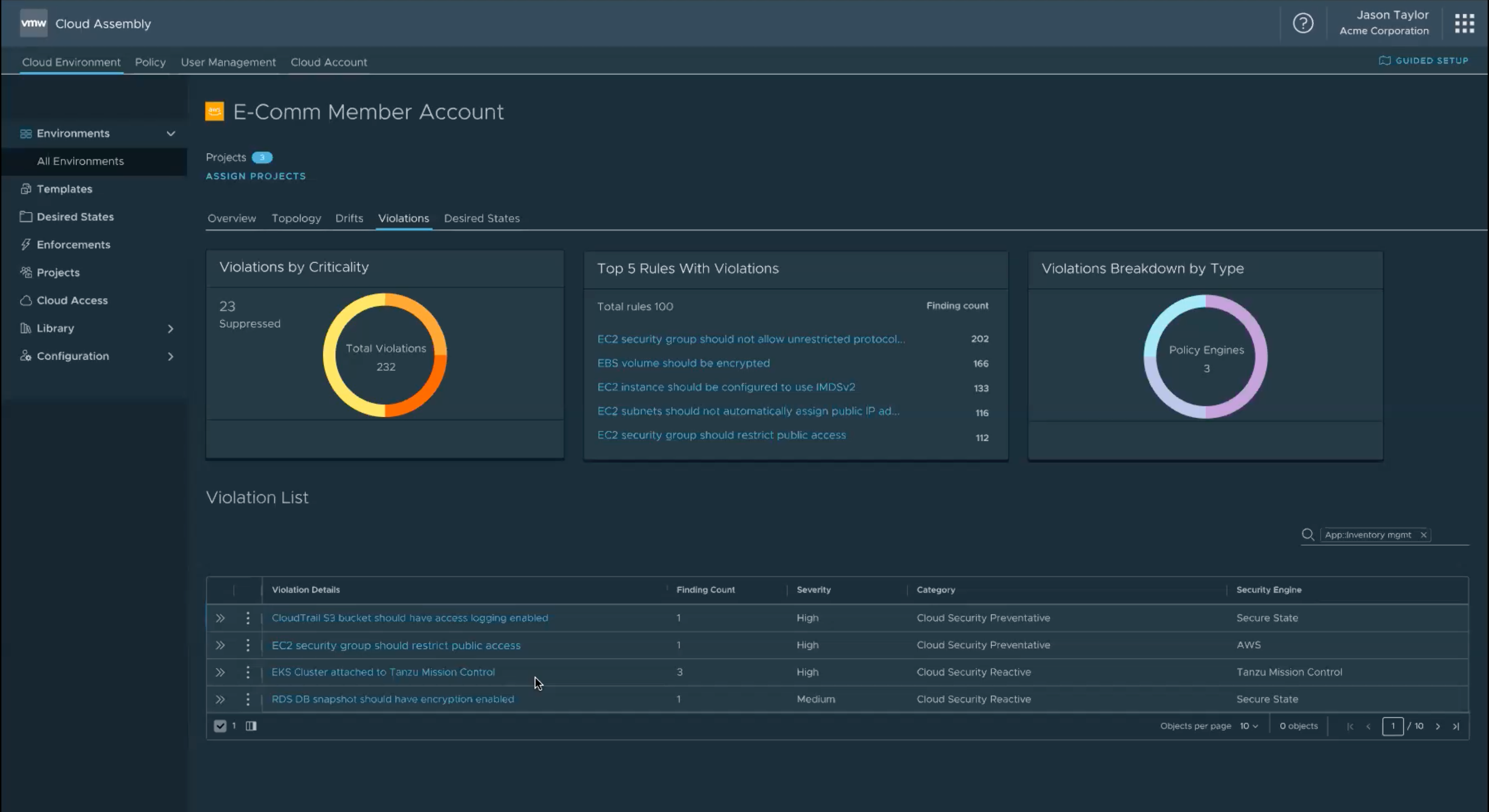Click the ASSIGN PROJECTS link
The width and height of the screenshot is (1489, 812).
tap(256, 176)
